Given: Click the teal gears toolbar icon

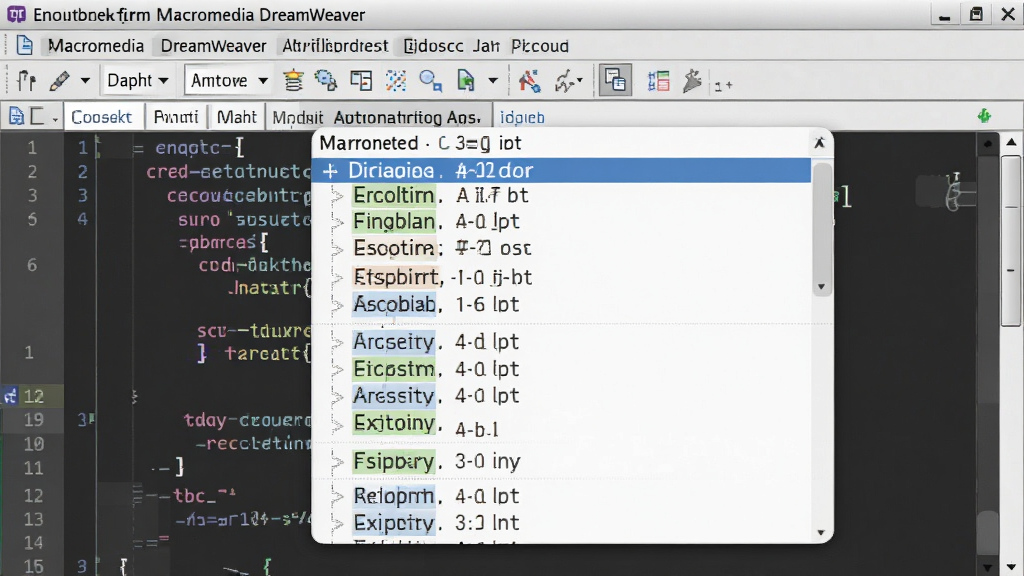Looking at the screenshot, I should pyautogui.click(x=326, y=81).
